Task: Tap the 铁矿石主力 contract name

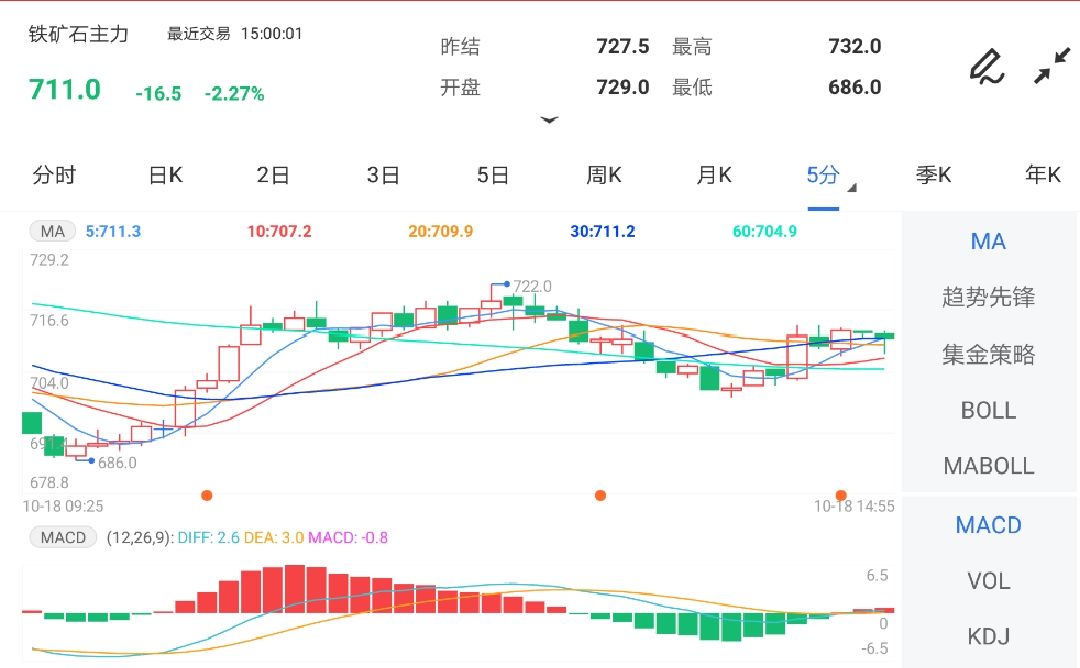Action: [79, 34]
